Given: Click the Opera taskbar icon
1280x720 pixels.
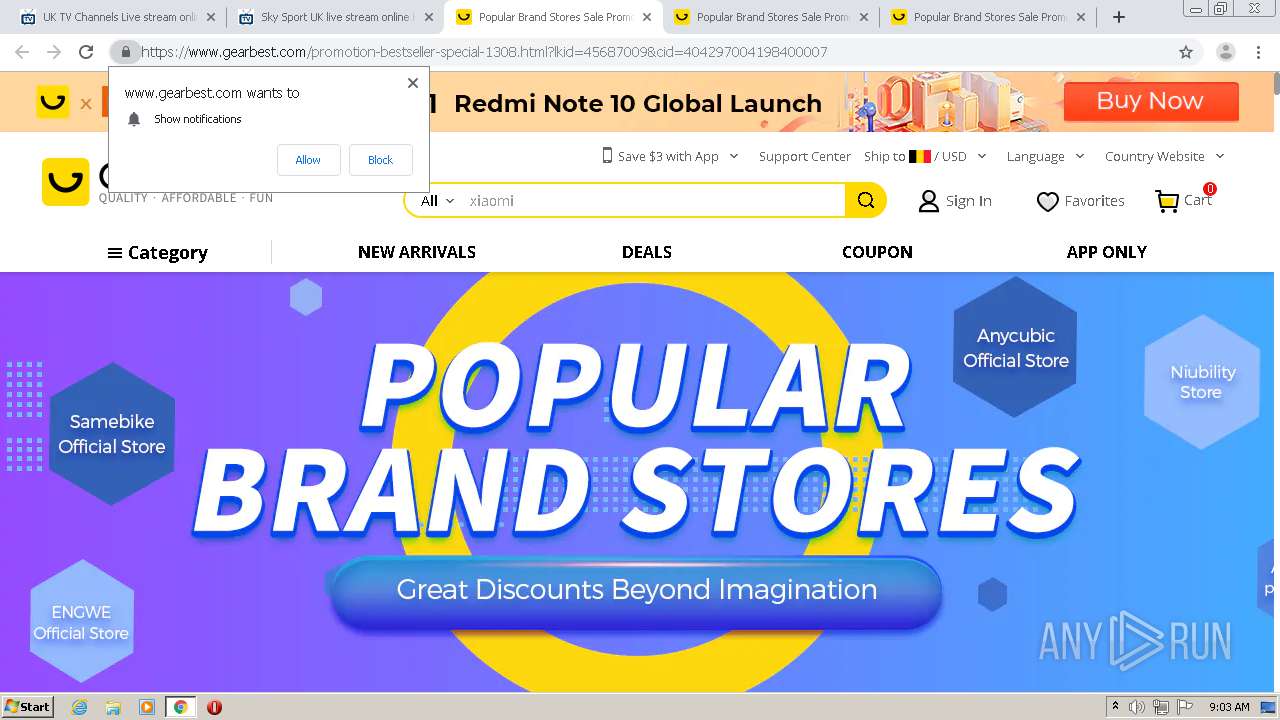Looking at the screenshot, I should (x=214, y=707).
